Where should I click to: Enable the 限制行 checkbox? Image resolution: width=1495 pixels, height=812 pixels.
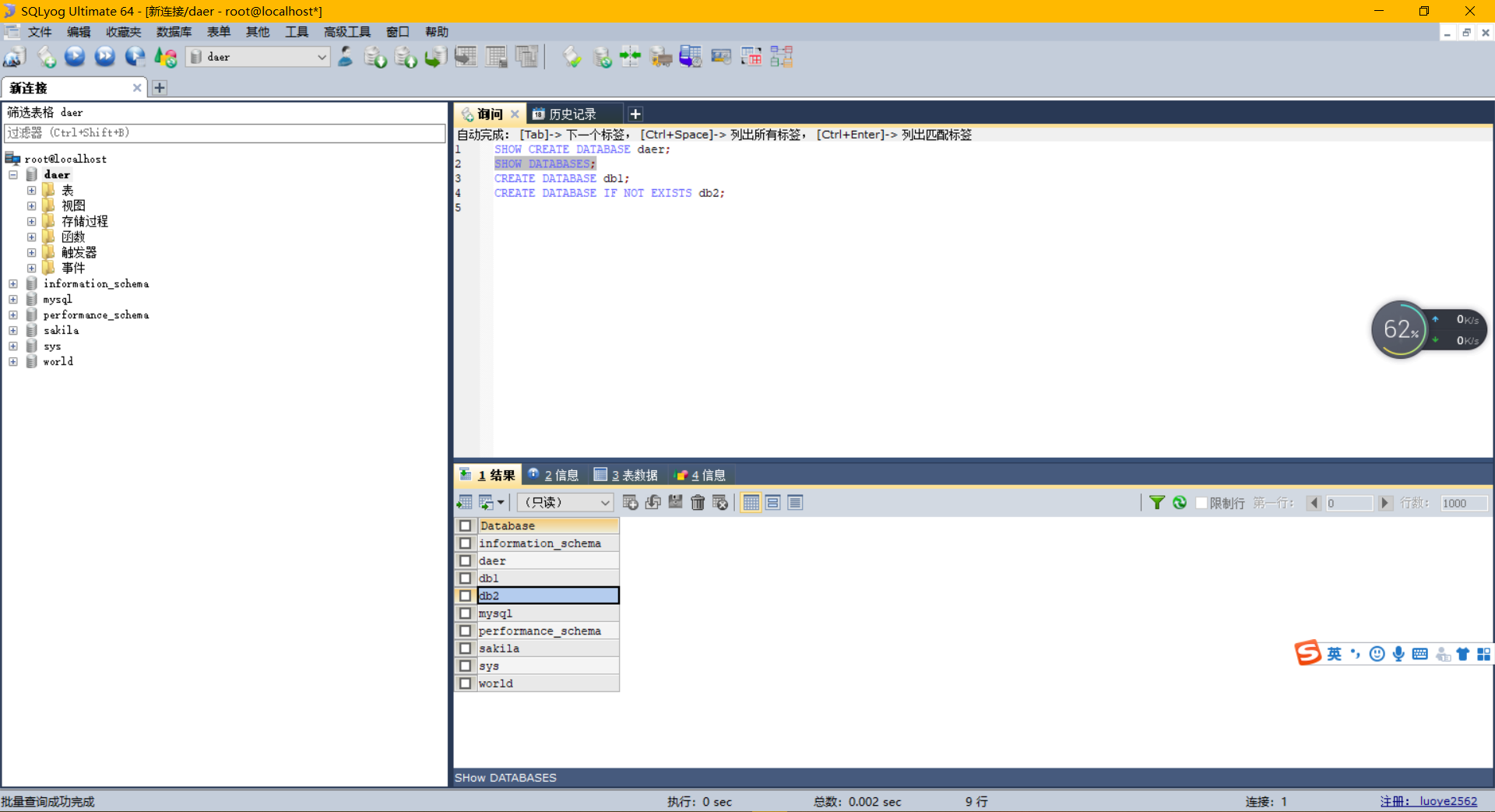1201,503
